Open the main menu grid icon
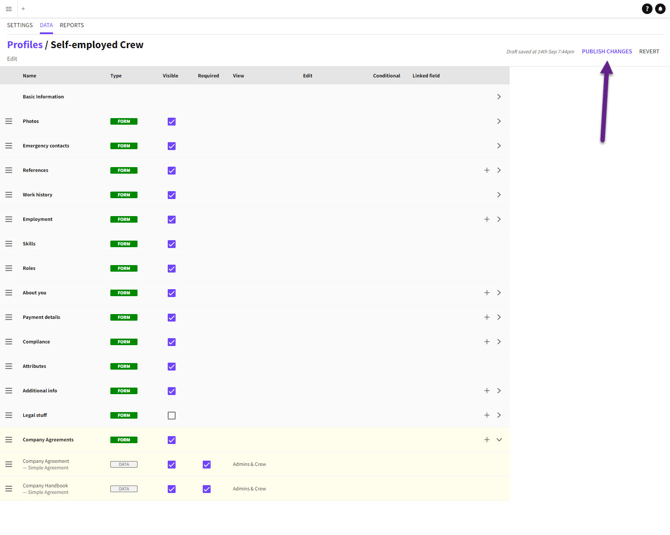 [x=9, y=9]
